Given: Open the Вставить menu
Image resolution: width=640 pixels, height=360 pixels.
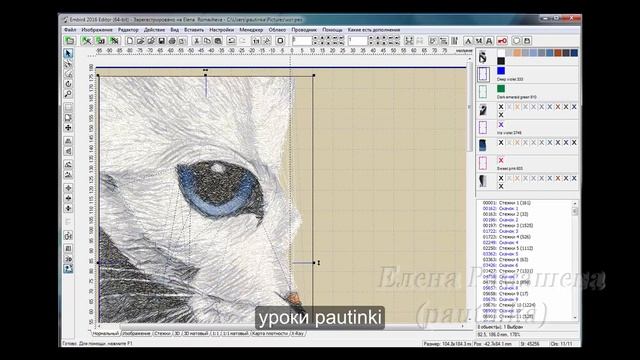Looking at the screenshot, I should pyautogui.click(x=193, y=30).
